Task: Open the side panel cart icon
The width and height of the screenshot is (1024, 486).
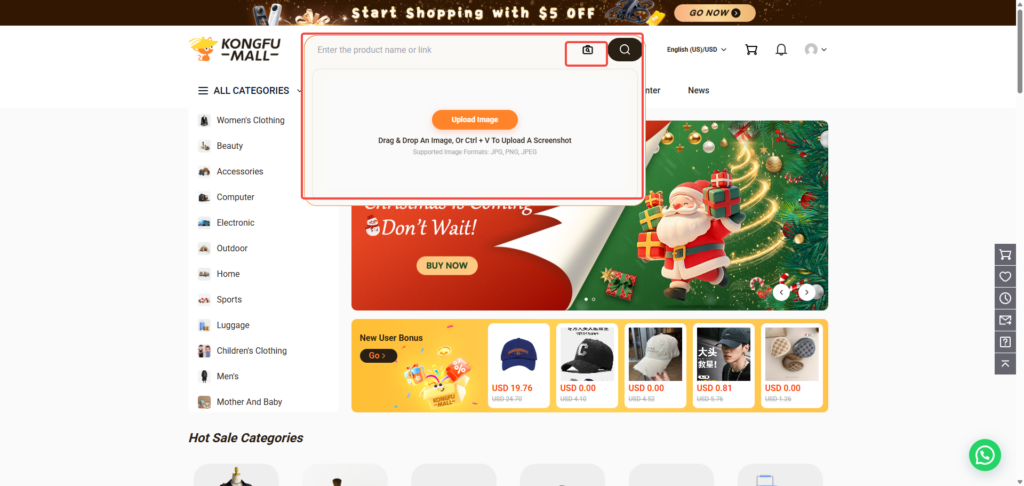Action: tap(1005, 255)
